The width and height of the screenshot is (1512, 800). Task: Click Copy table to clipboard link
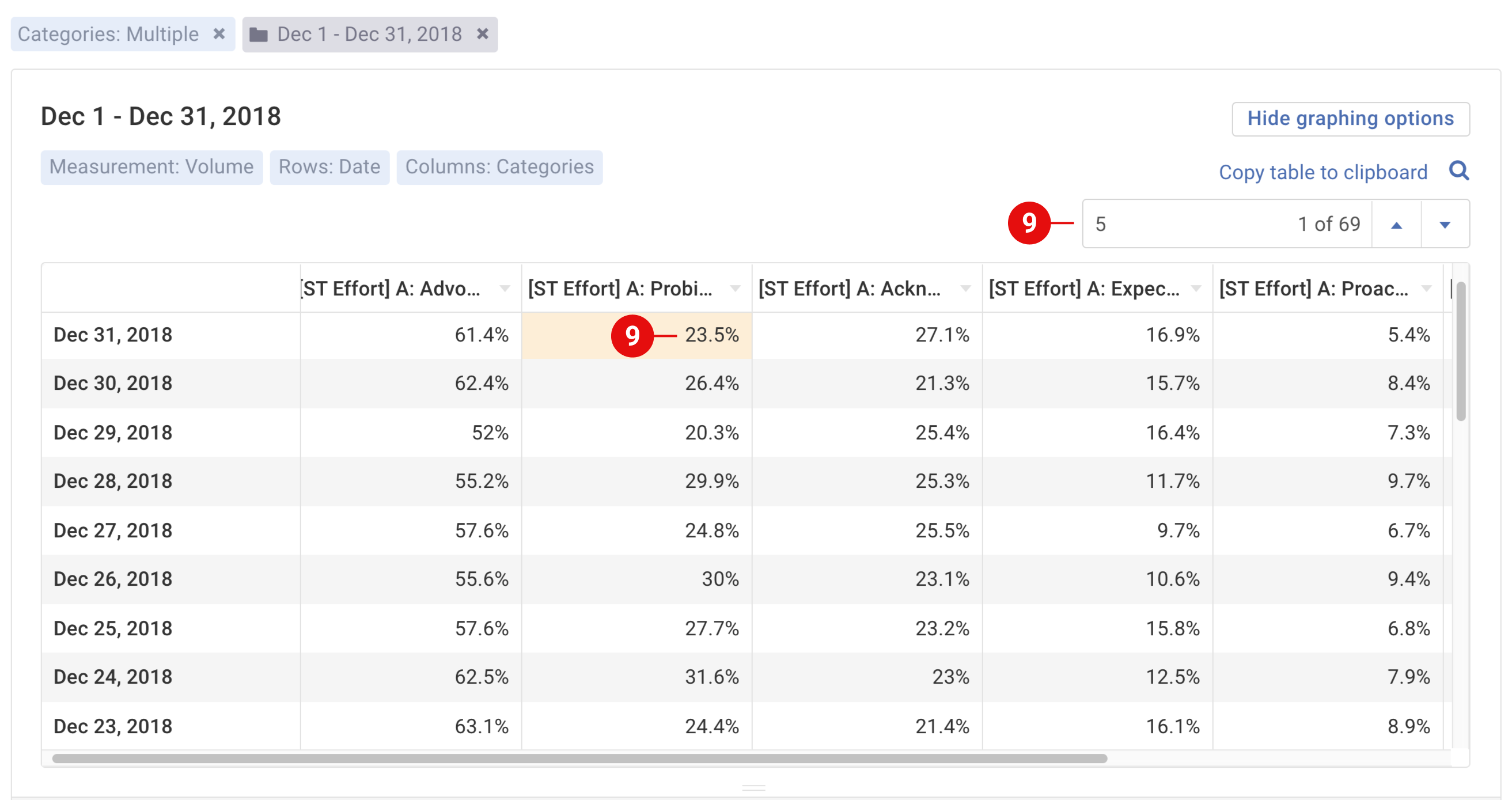(x=1323, y=172)
